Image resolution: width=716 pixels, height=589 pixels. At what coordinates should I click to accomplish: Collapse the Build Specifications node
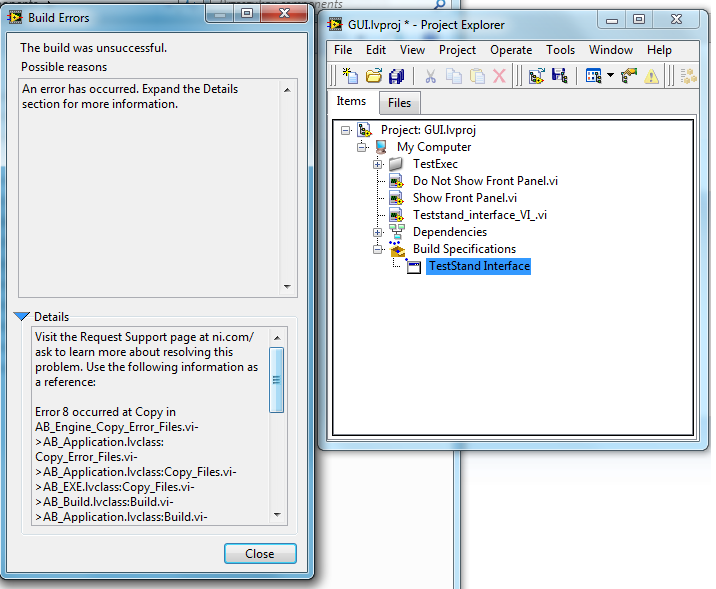pos(378,249)
